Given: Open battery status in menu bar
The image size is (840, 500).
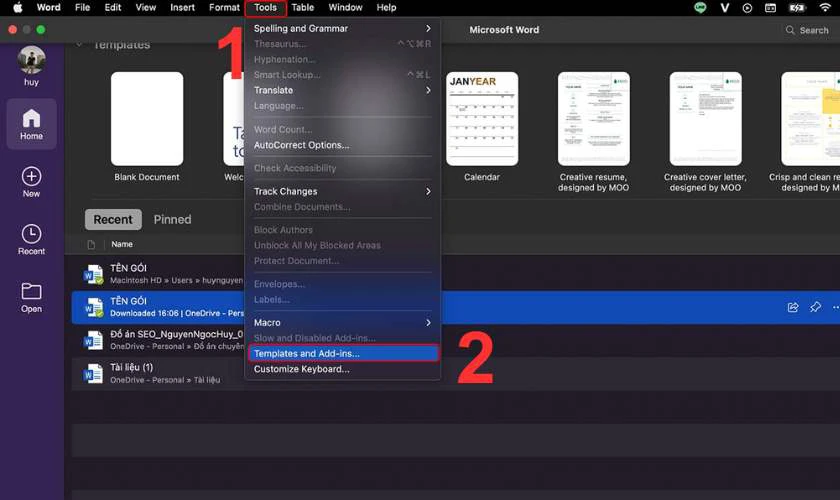Looking at the screenshot, I should pos(797,8).
